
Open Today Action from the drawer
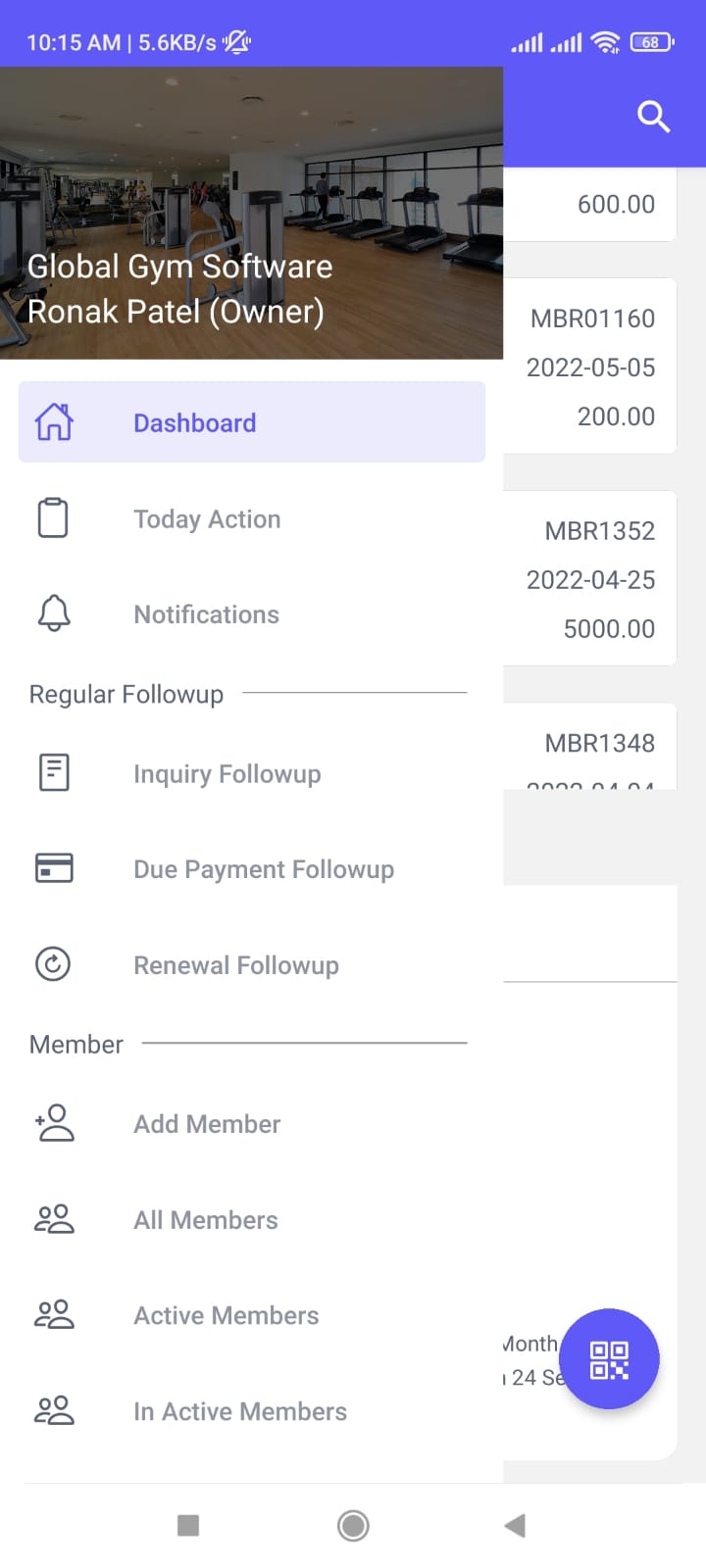252,518
